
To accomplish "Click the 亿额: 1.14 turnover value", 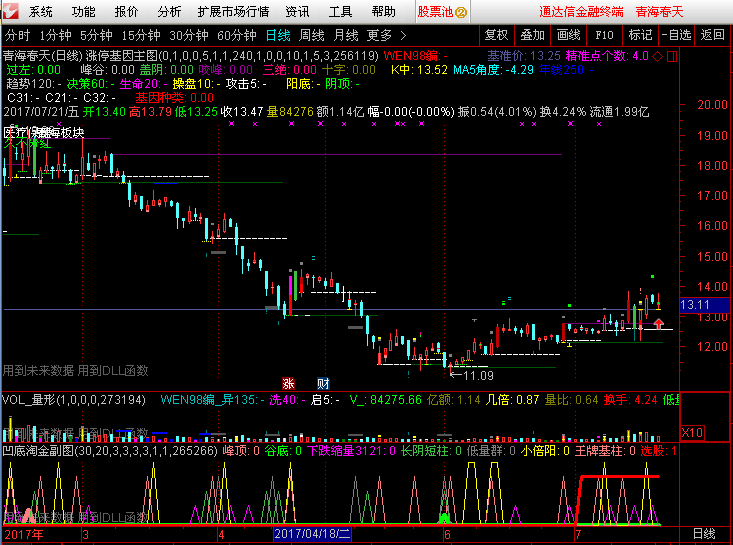I will tap(453, 400).
